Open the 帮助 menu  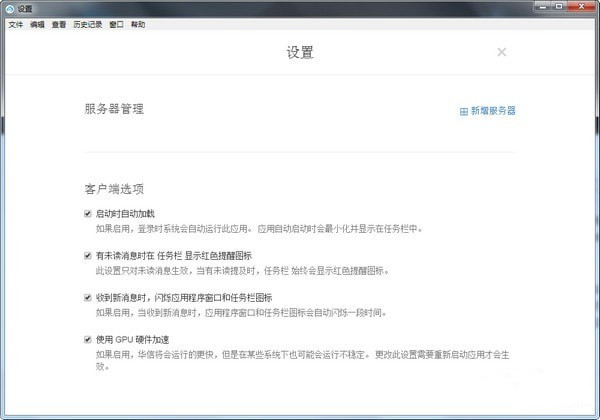click(x=138, y=24)
